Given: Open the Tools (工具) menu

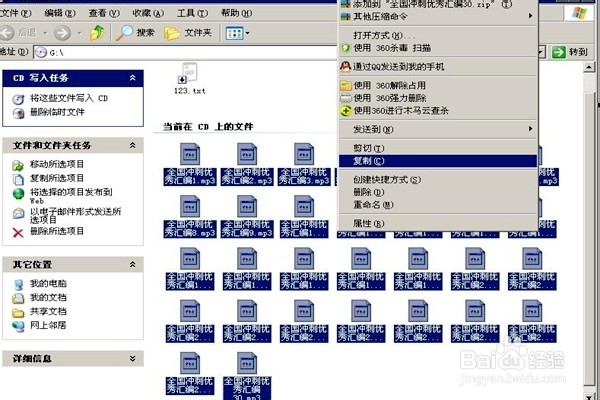Looking at the screenshot, I should 192,13.
